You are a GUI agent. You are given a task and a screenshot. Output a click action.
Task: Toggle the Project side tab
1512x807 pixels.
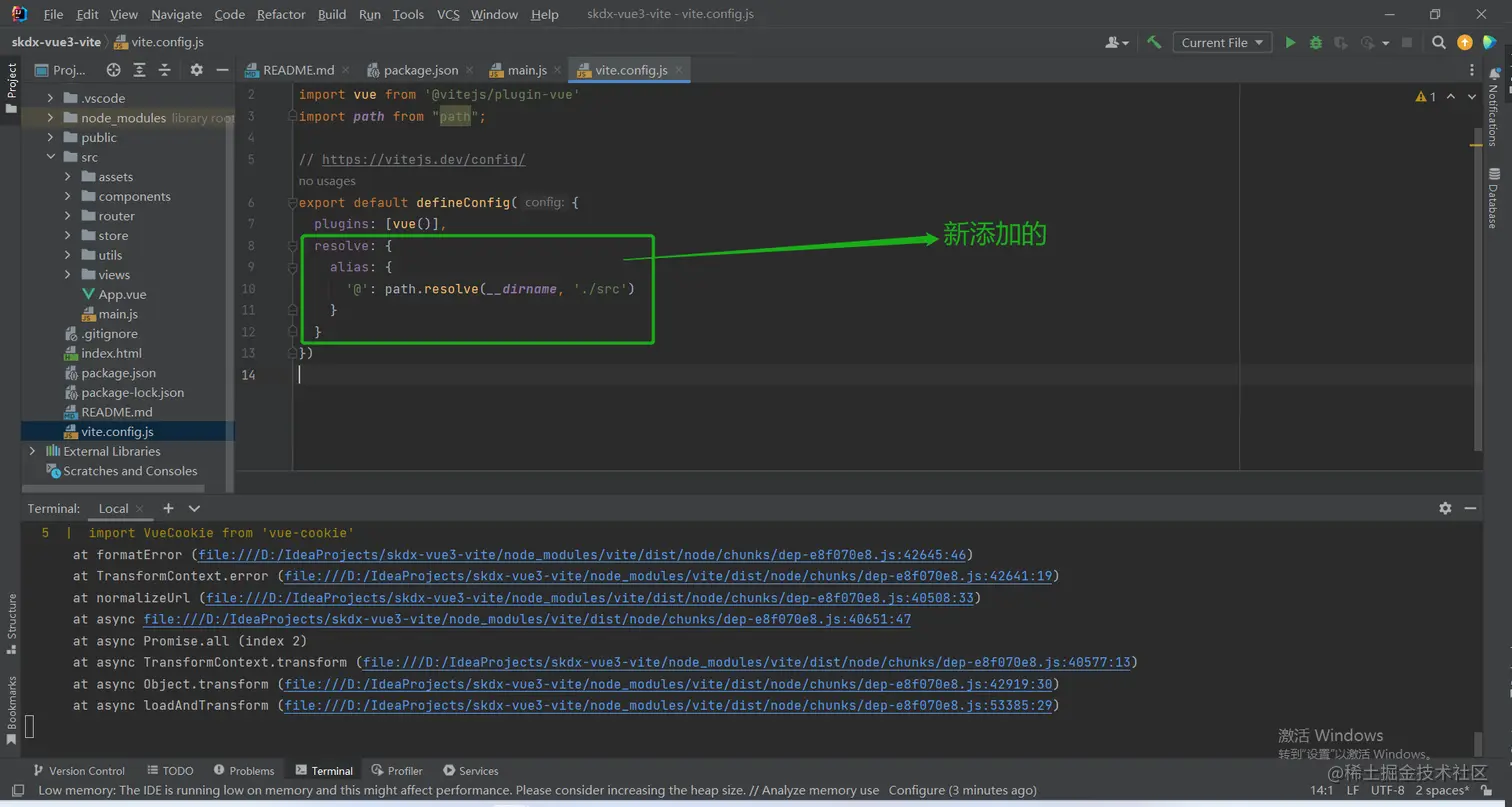[x=11, y=88]
